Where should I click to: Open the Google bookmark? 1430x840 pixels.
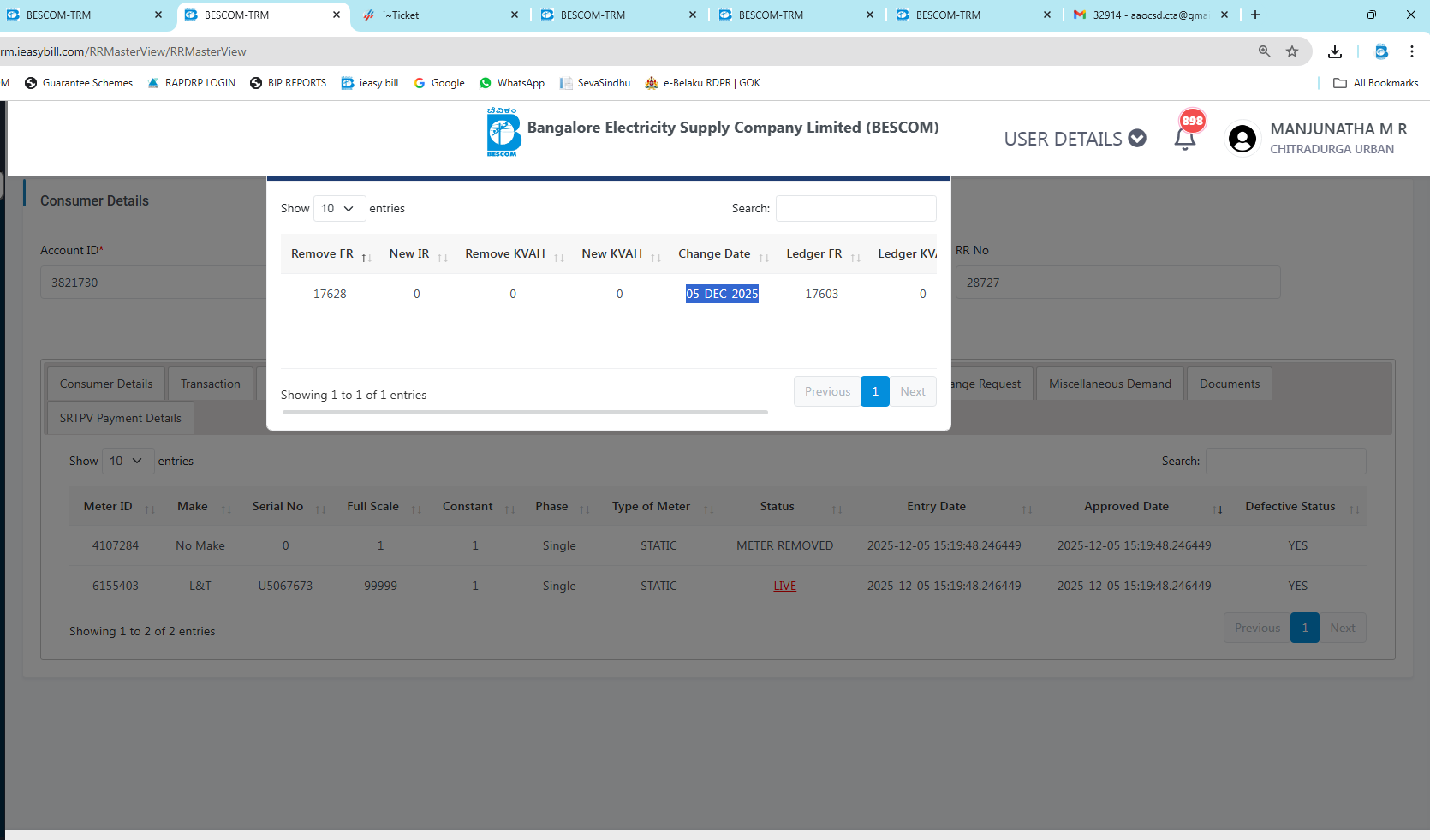439,83
